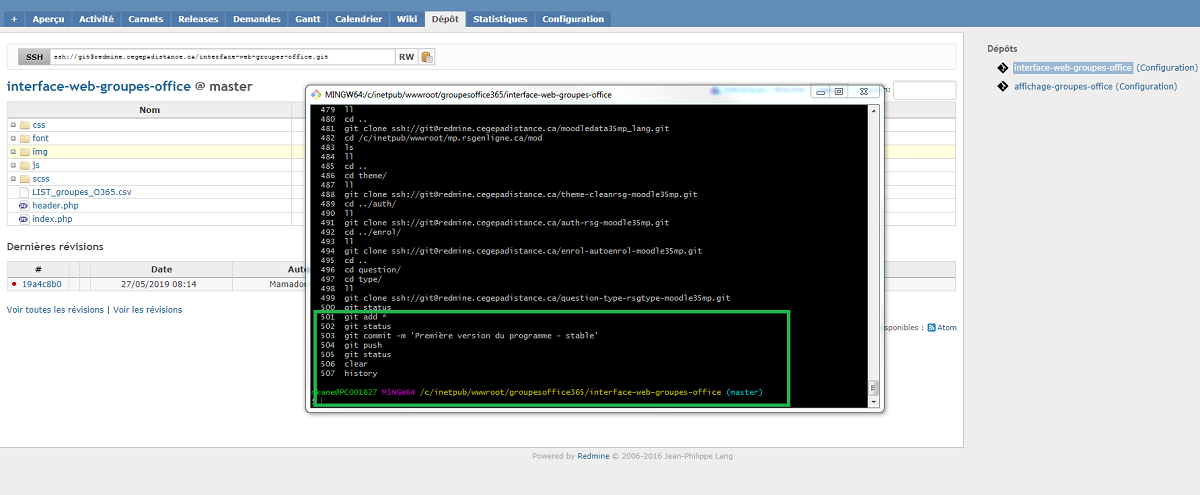Click the Atom feed icon
Screen dimensions: 1200x495
click(932, 327)
